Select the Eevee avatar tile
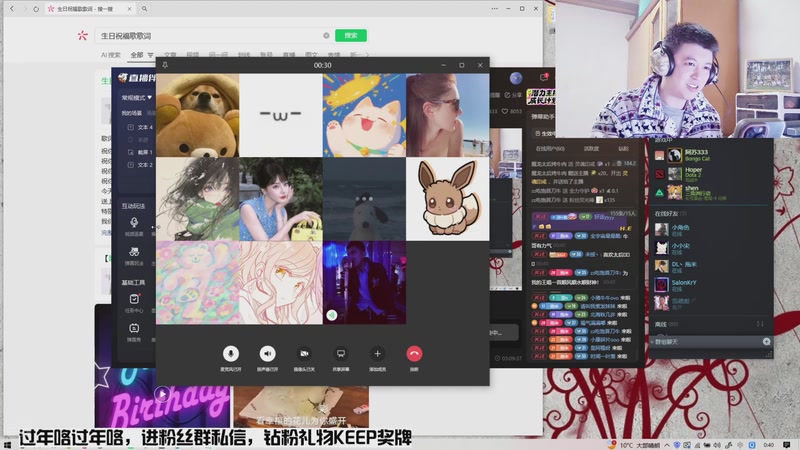Screen dimensions: 800x450 point(447,199)
